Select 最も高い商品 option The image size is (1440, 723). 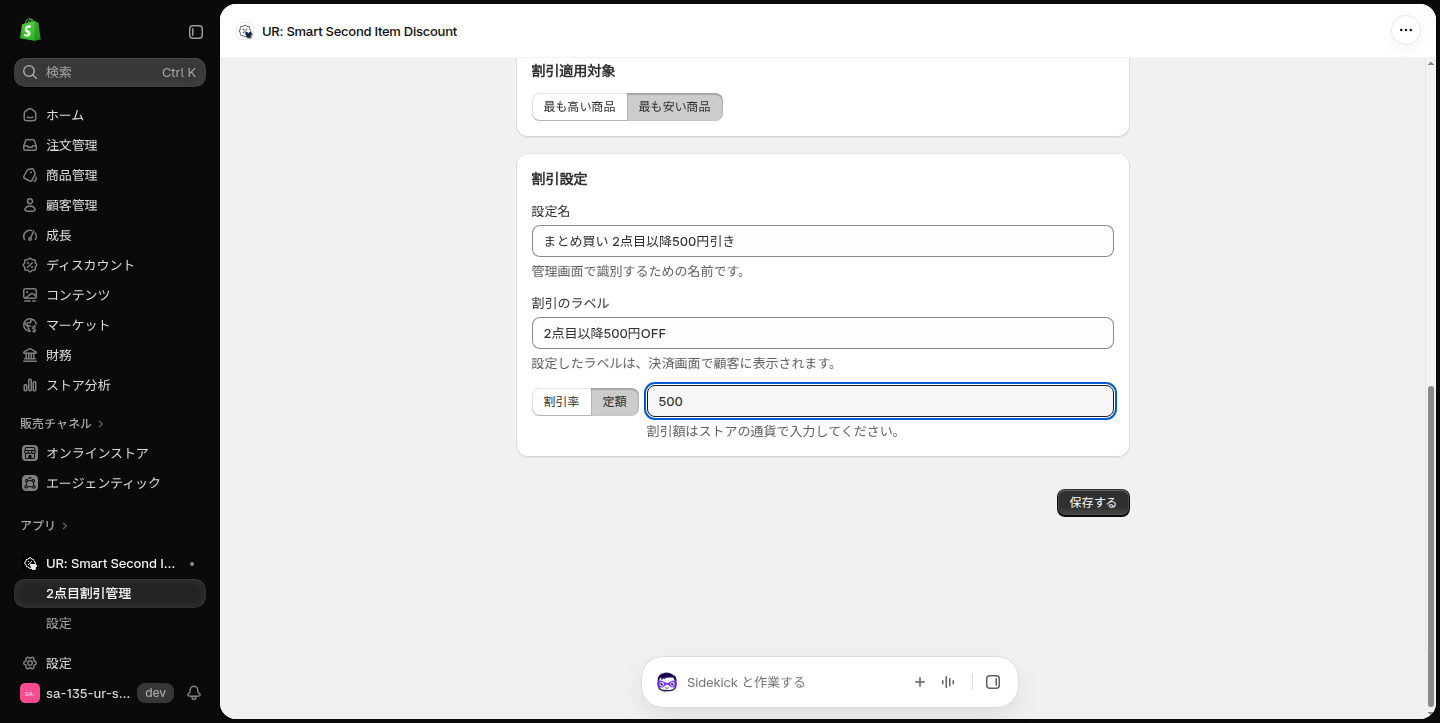579,106
